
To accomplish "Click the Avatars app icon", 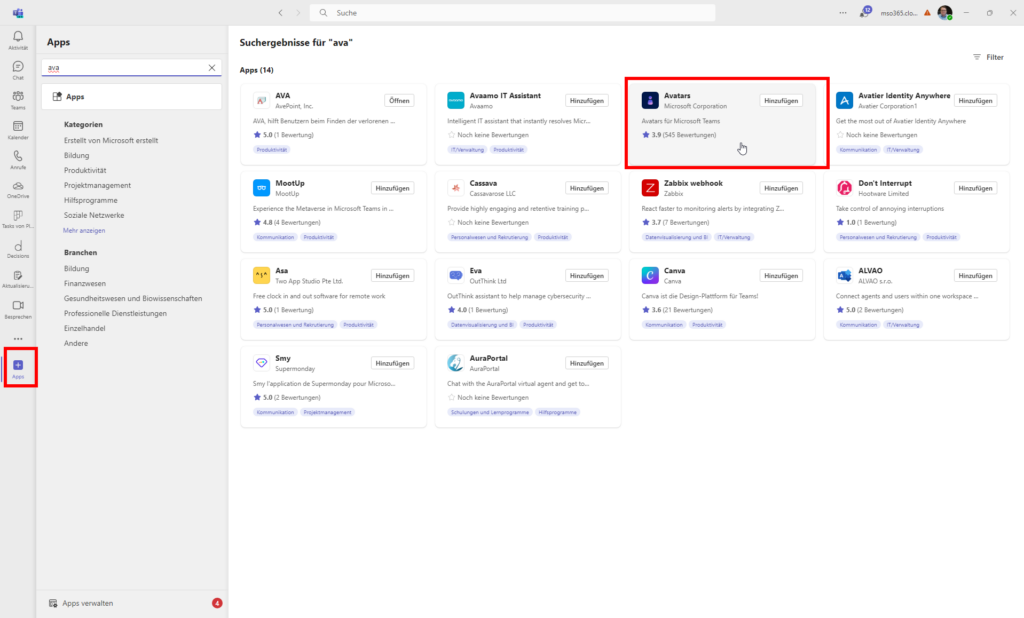I will click(x=650, y=100).
